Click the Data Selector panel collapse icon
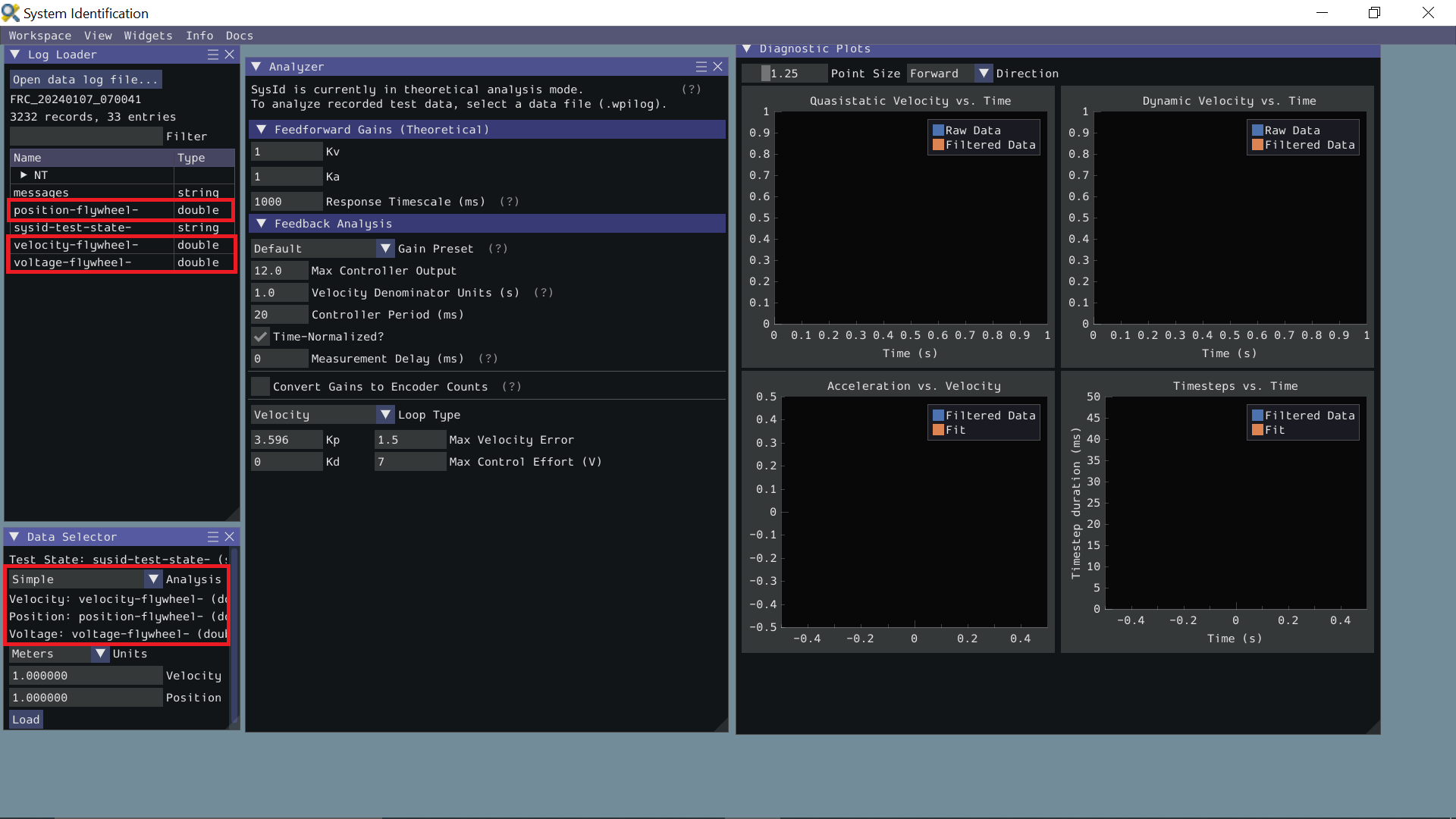 pyautogui.click(x=16, y=536)
